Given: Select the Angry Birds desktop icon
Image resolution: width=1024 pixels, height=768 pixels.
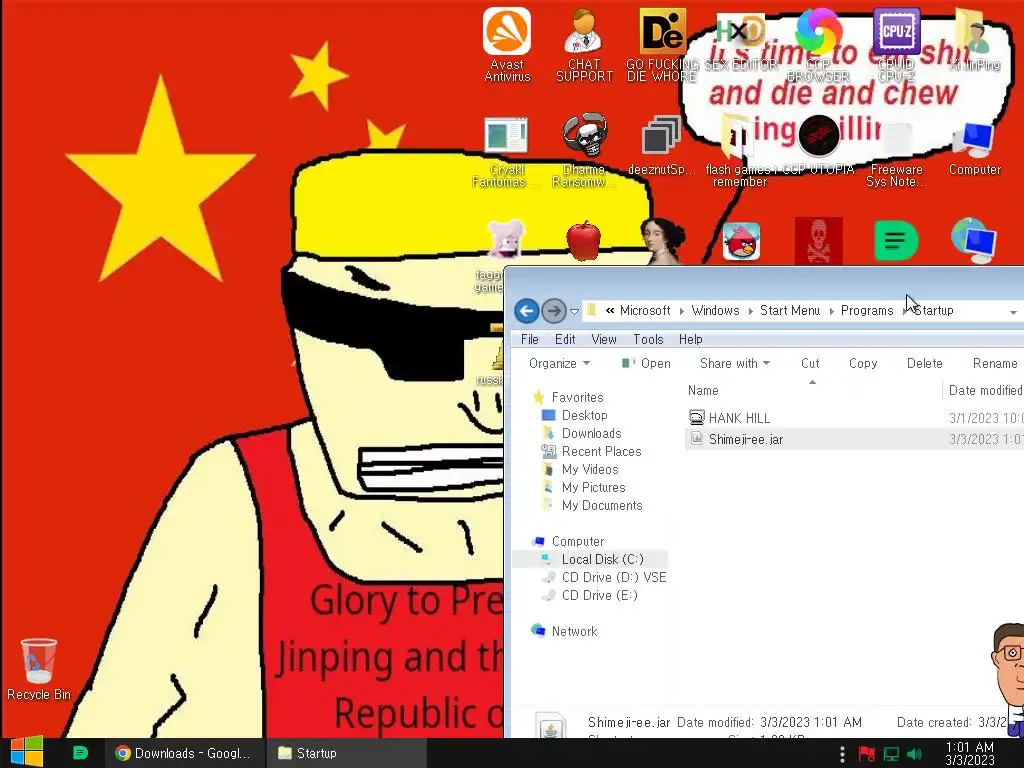Looking at the screenshot, I should coord(741,241).
